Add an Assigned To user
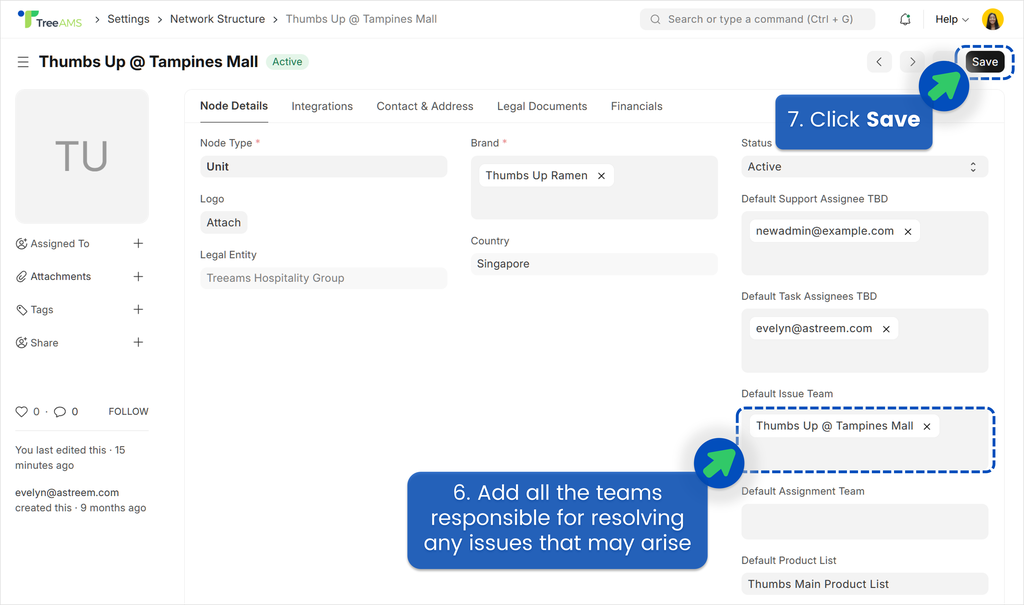The height and width of the screenshot is (605, 1024). (x=138, y=244)
